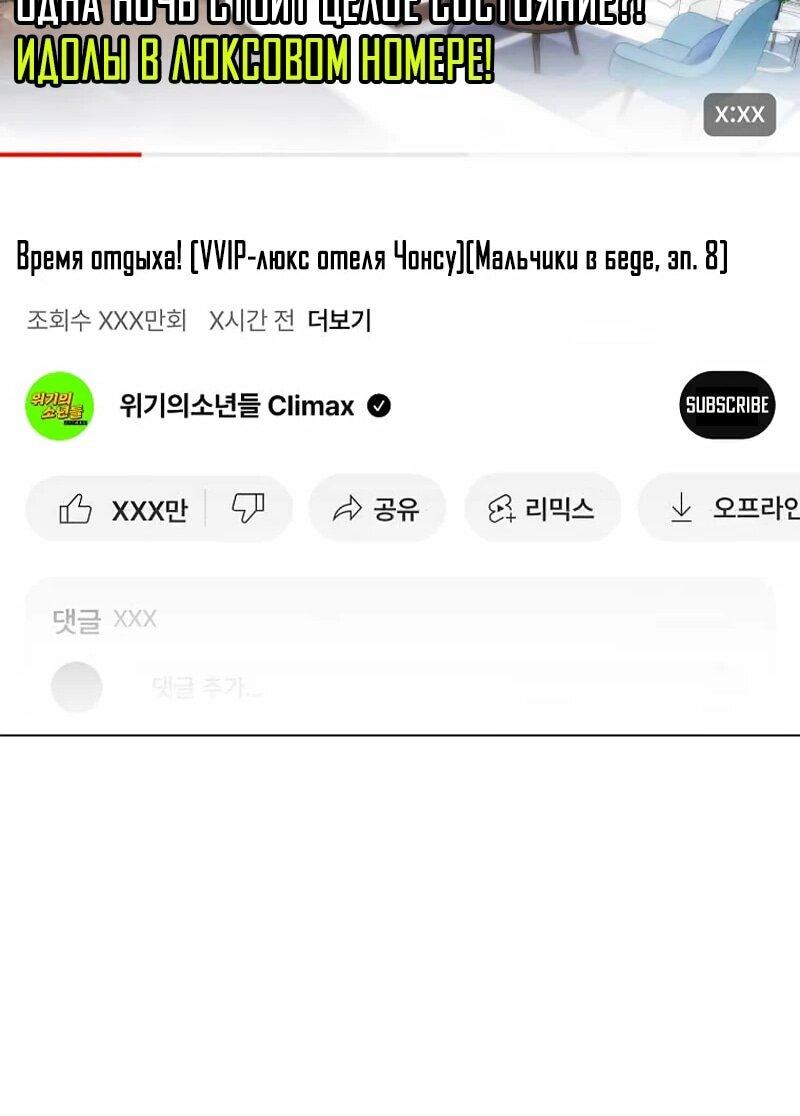Expand the 댓글 XXX comments section
This screenshot has height=1116, width=800.
click(105, 619)
